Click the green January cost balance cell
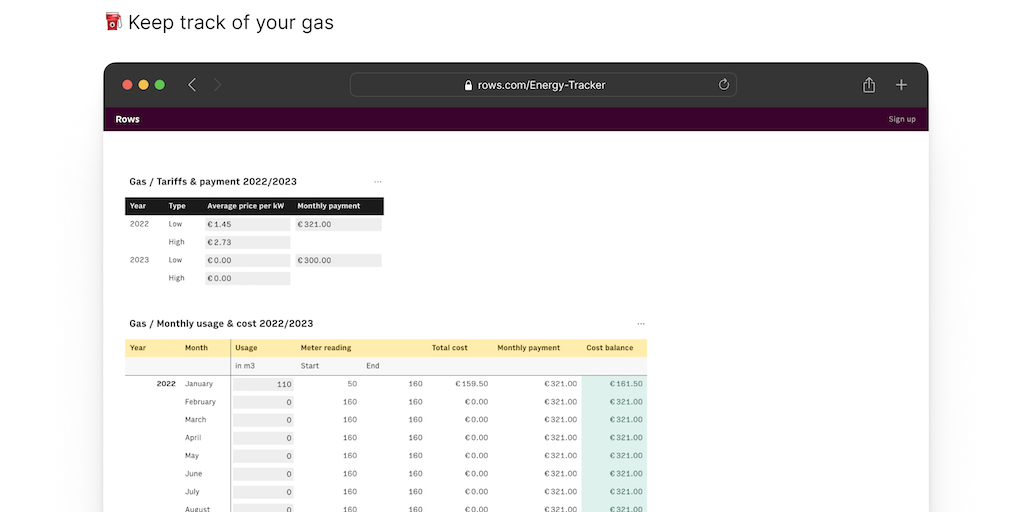This screenshot has height=512, width=1024. click(614, 384)
